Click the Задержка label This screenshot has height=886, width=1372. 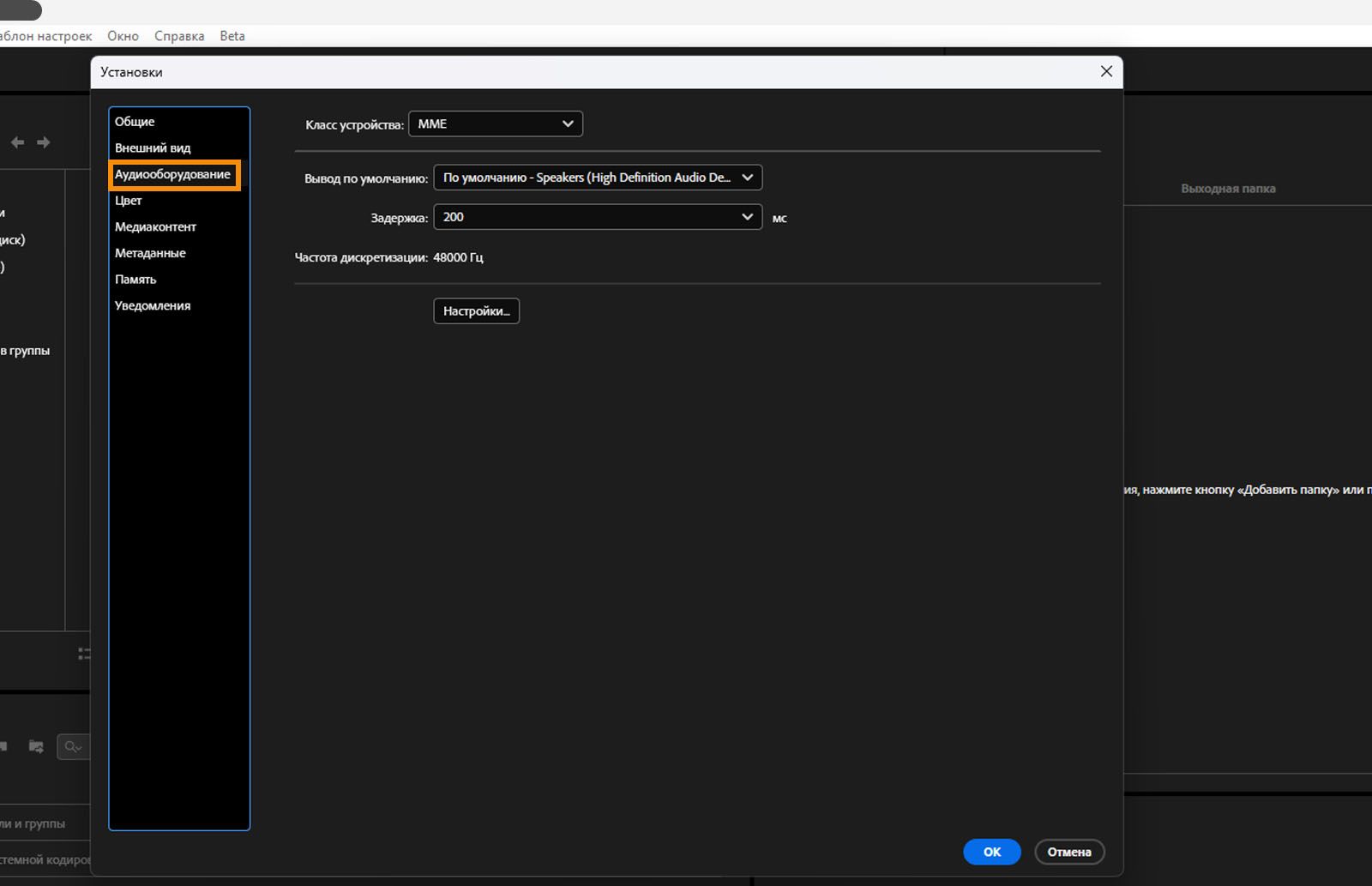click(399, 218)
